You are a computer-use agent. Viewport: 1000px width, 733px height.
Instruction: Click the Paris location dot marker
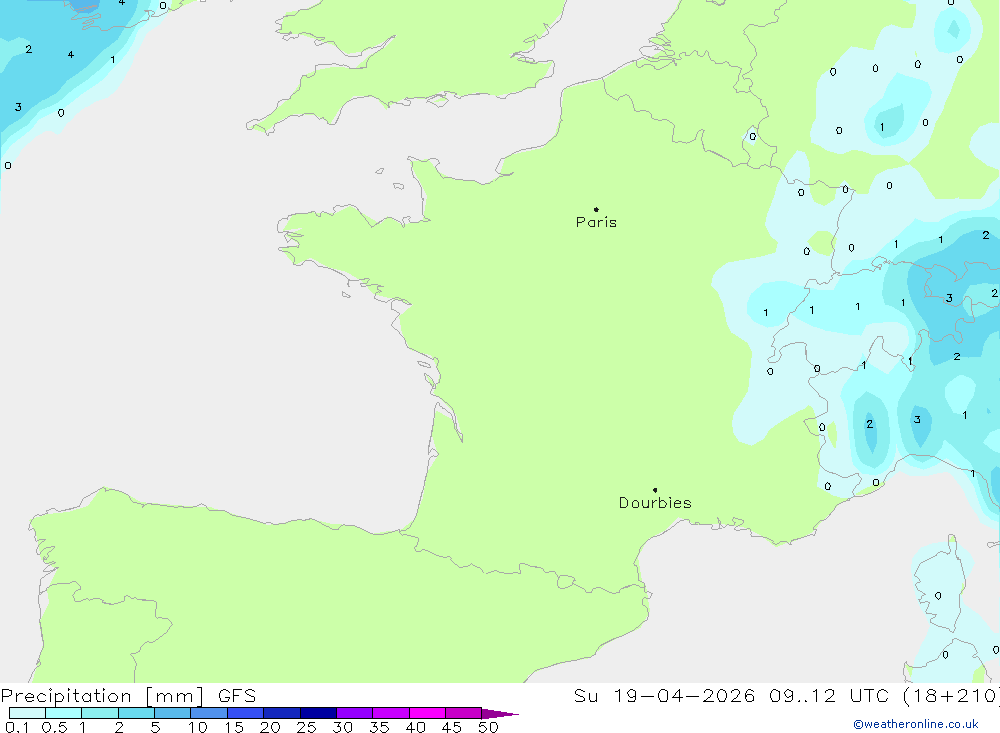596,209
